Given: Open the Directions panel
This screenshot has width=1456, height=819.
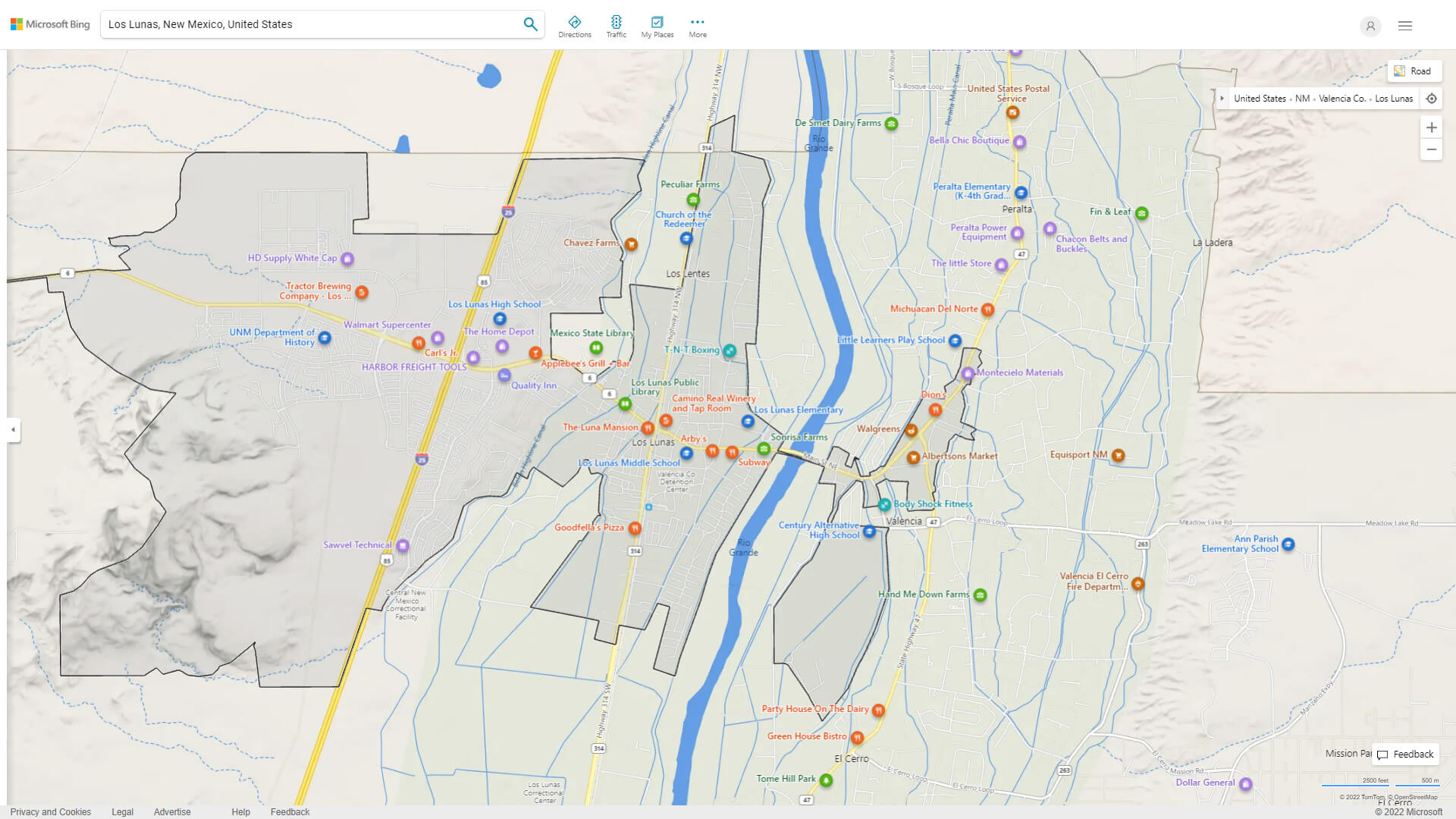Looking at the screenshot, I should 575,24.
